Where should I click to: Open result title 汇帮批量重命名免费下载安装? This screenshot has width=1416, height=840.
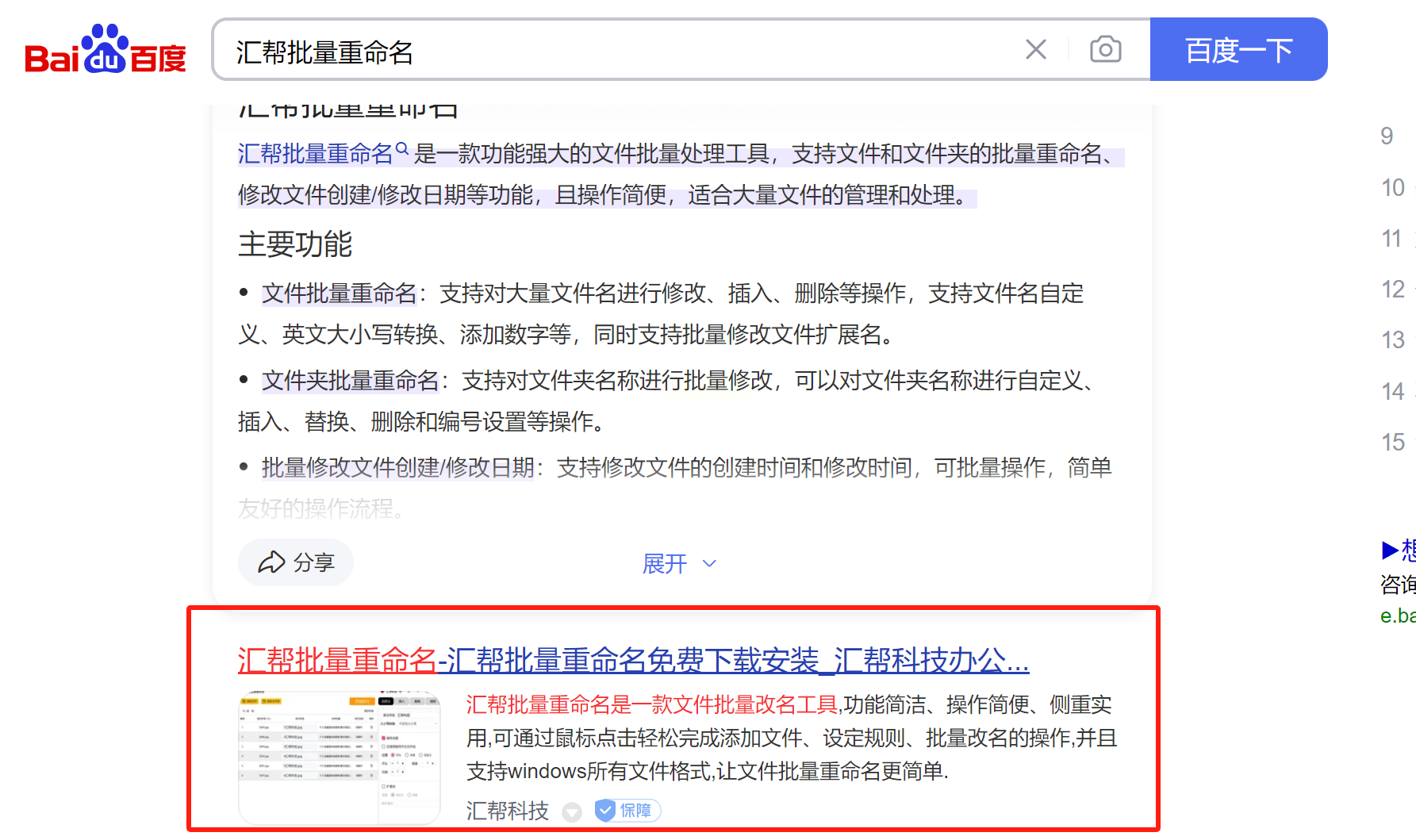pyautogui.click(x=633, y=660)
